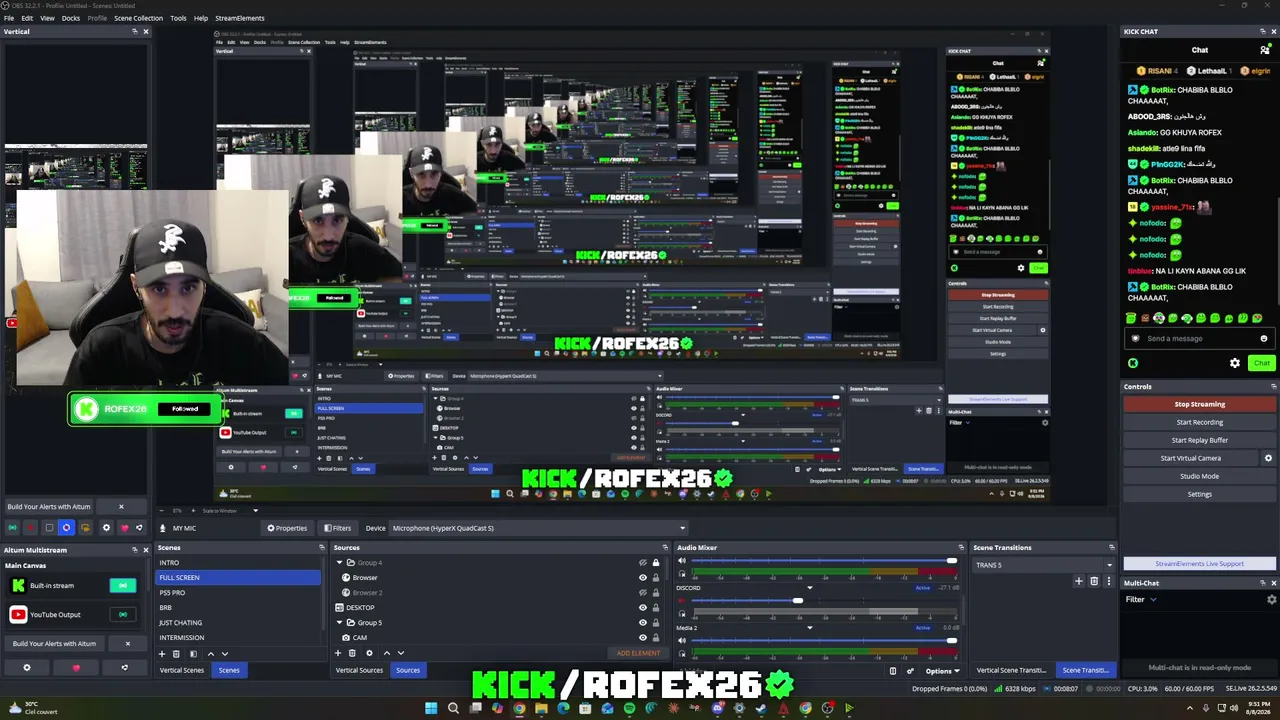
Task: Mute the Media 2 audio channel
Action: (682, 640)
